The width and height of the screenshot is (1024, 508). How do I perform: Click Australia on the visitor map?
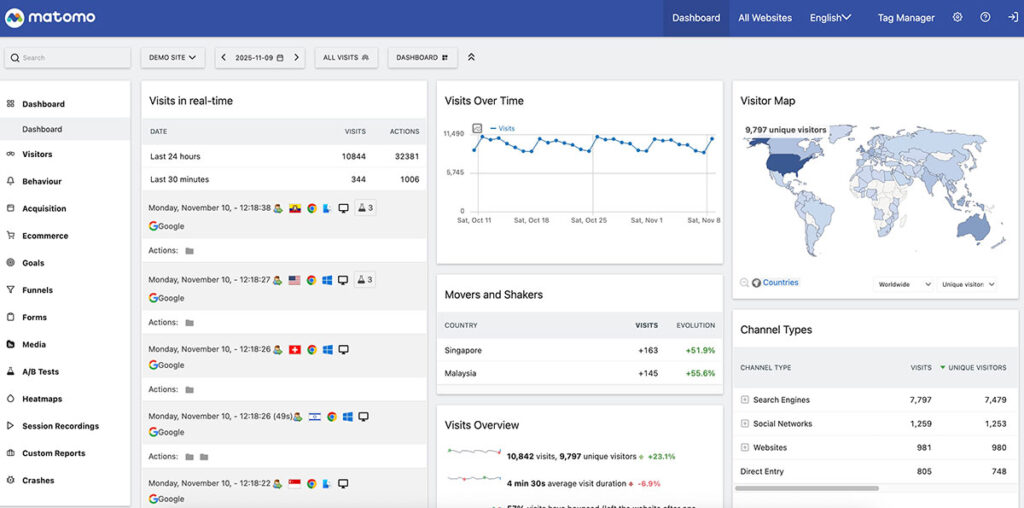point(973,229)
